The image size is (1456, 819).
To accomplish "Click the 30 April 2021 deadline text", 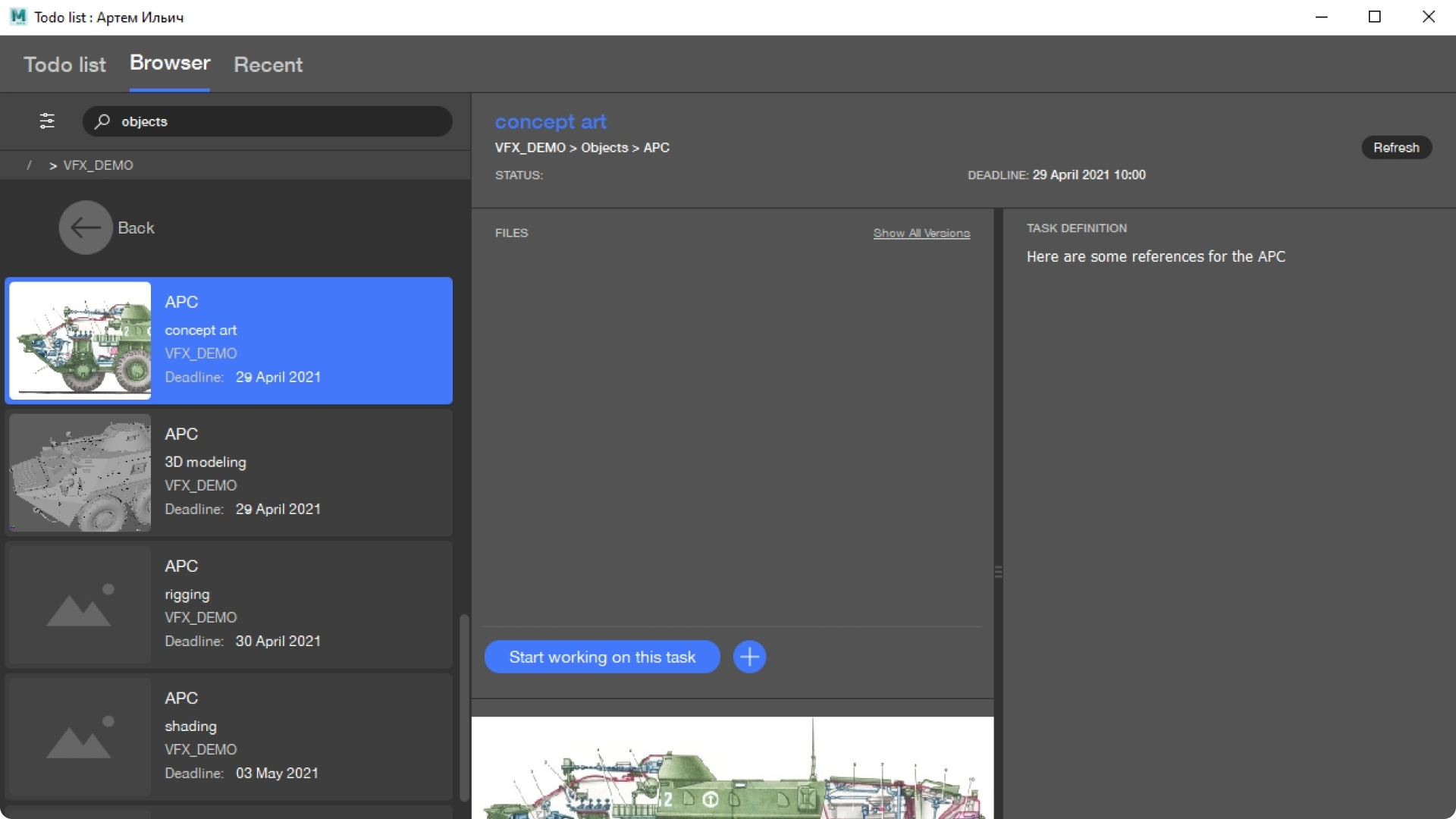I will coord(278,642).
